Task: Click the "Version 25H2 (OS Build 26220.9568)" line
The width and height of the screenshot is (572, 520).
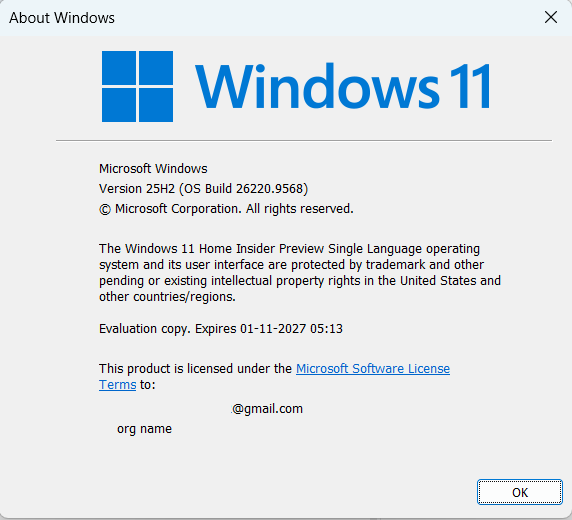Action: point(203,189)
